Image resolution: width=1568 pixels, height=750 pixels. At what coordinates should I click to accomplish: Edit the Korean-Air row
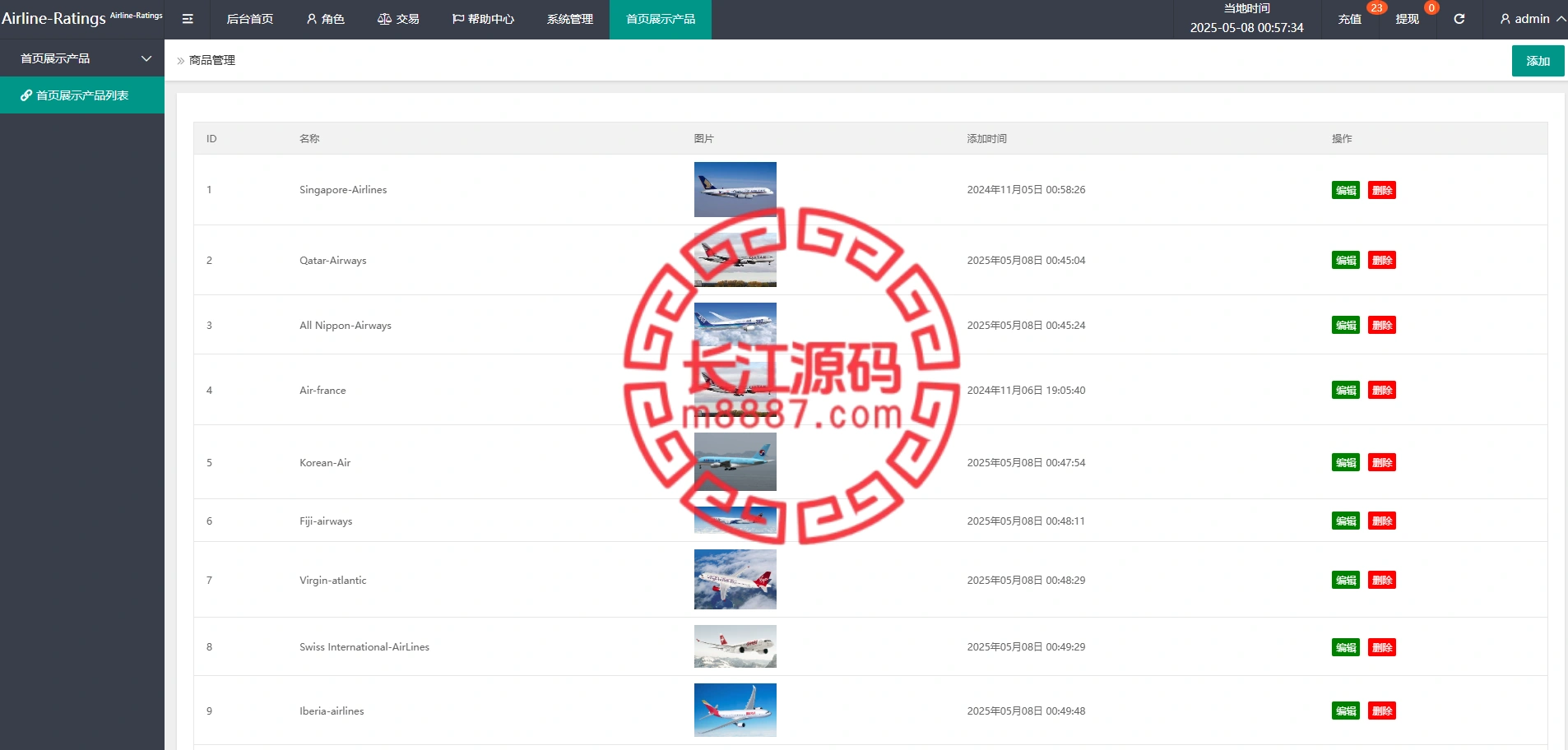click(x=1346, y=462)
